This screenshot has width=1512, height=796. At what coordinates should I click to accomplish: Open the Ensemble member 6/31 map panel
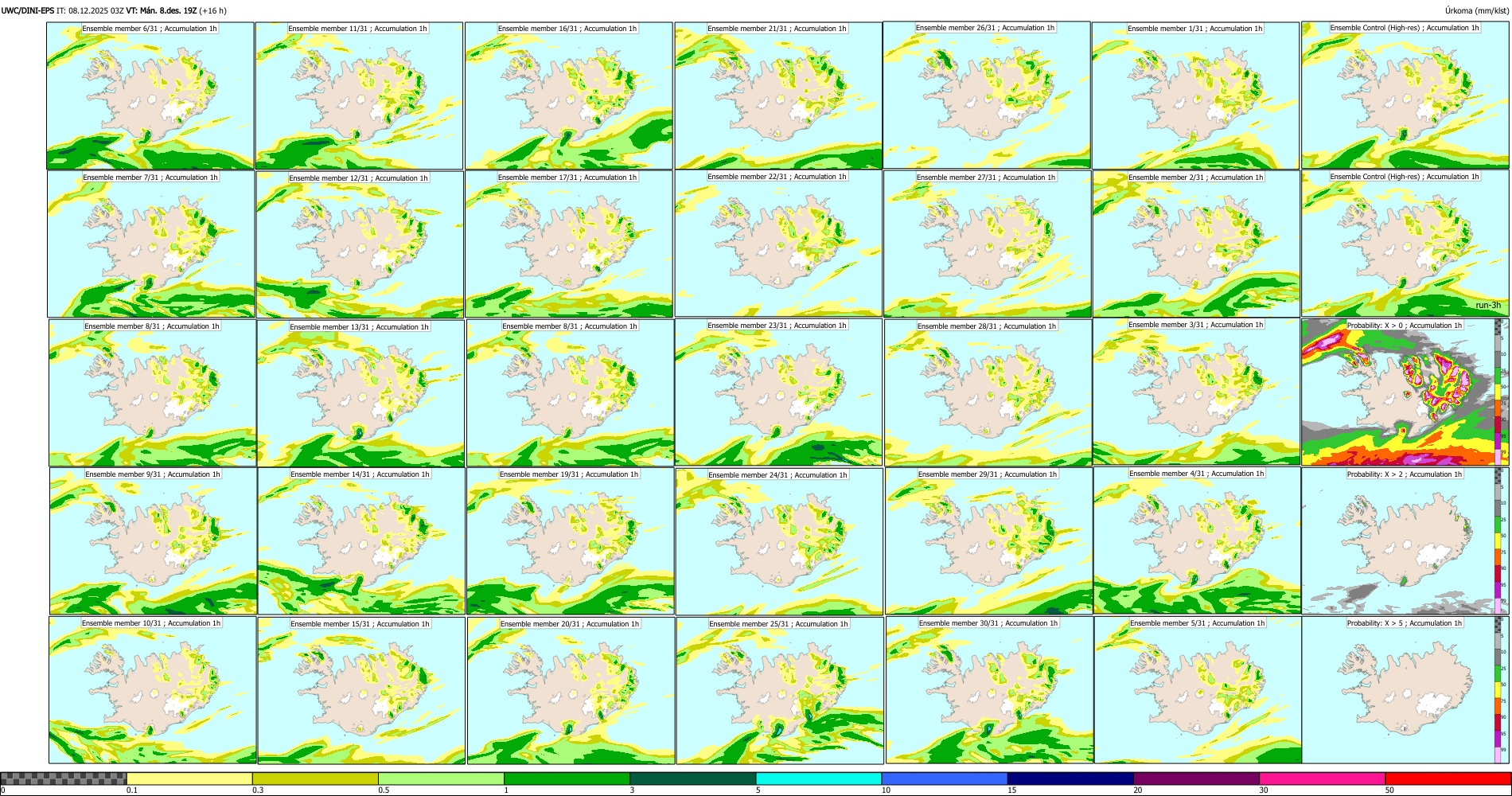pos(150,96)
